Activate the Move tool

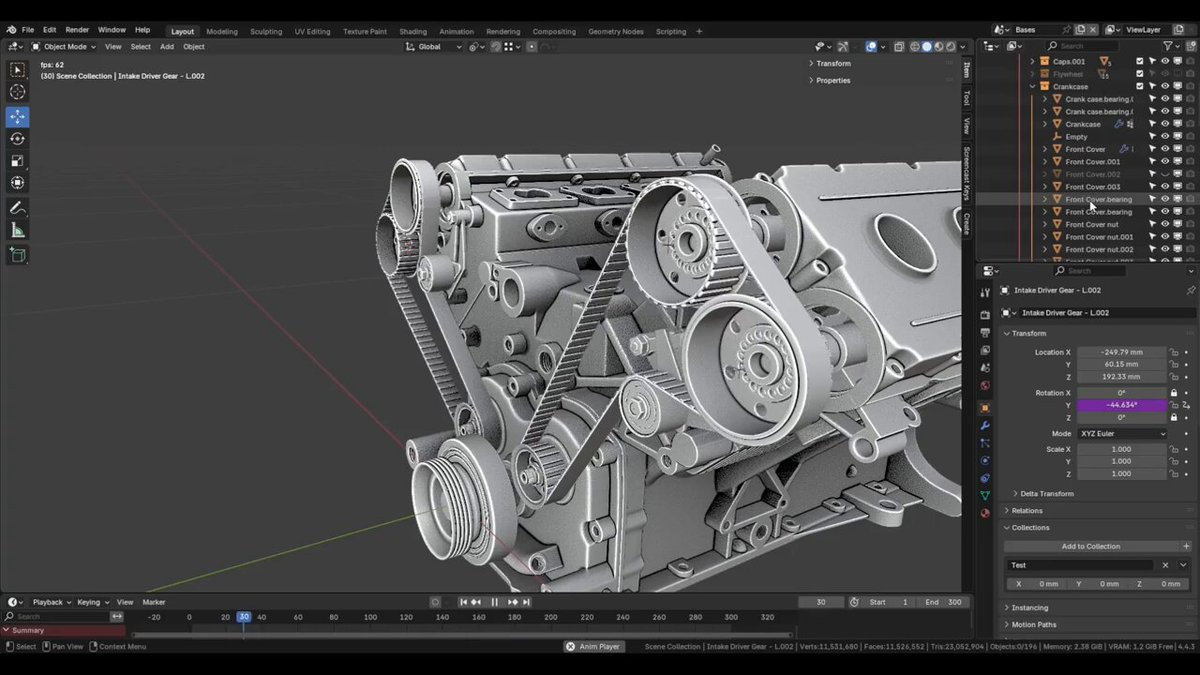17,116
